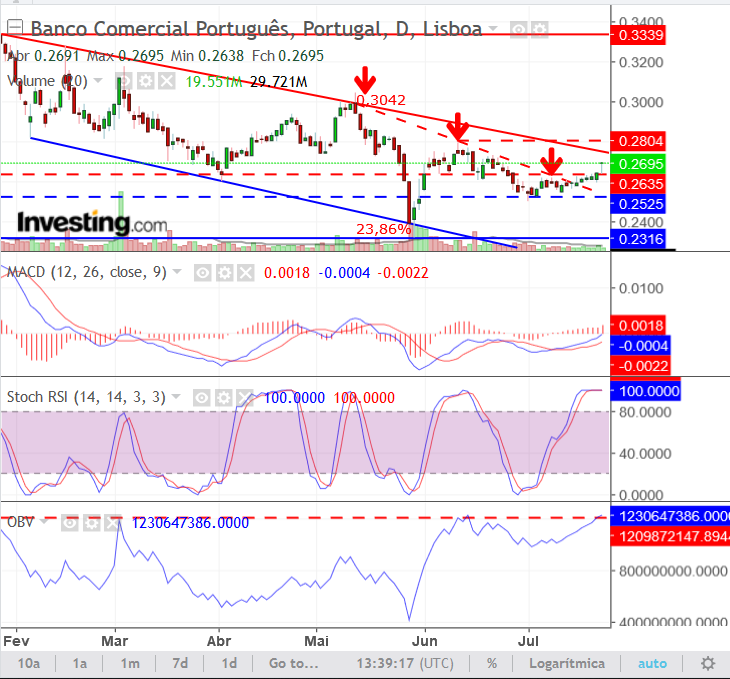Click the blue 0.2316 price label

[638, 239]
